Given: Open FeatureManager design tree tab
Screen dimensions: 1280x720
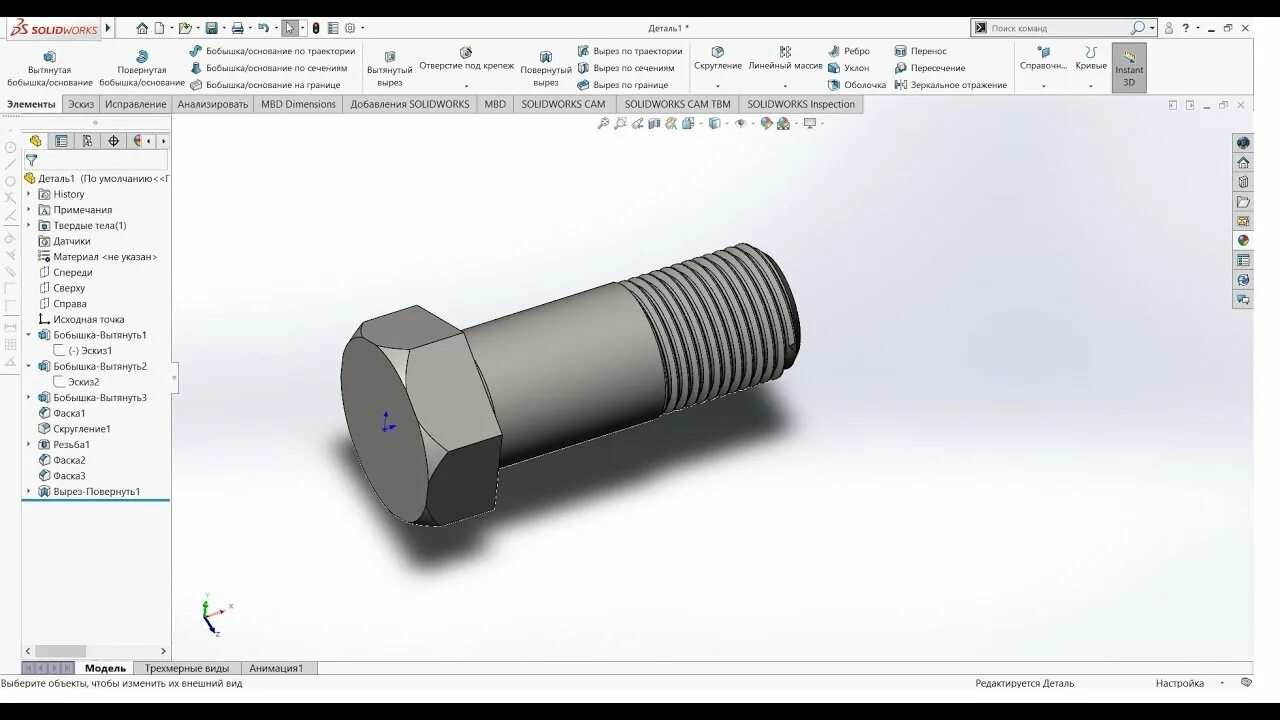Looking at the screenshot, I should [x=36, y=141].
